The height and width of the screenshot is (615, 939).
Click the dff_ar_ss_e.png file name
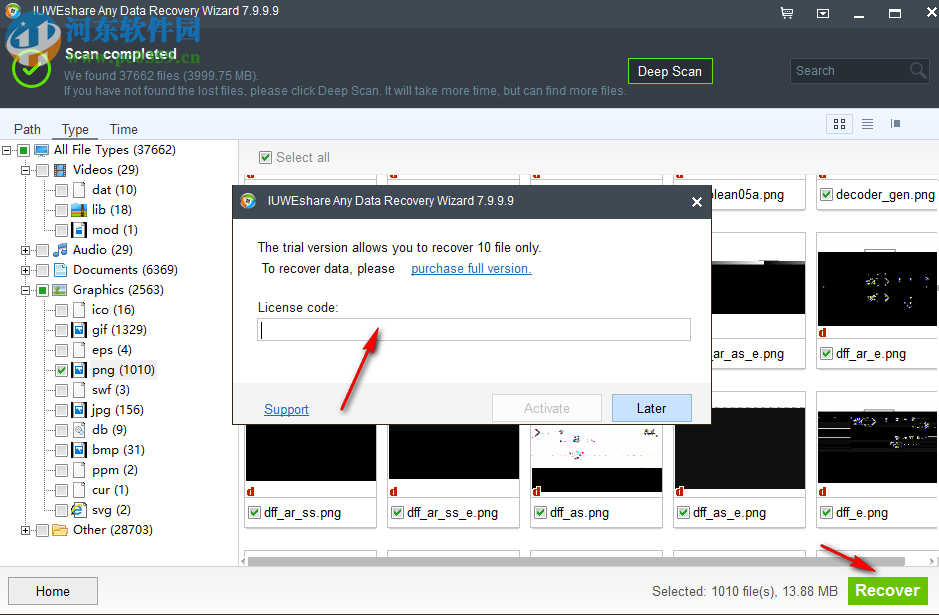452,513
